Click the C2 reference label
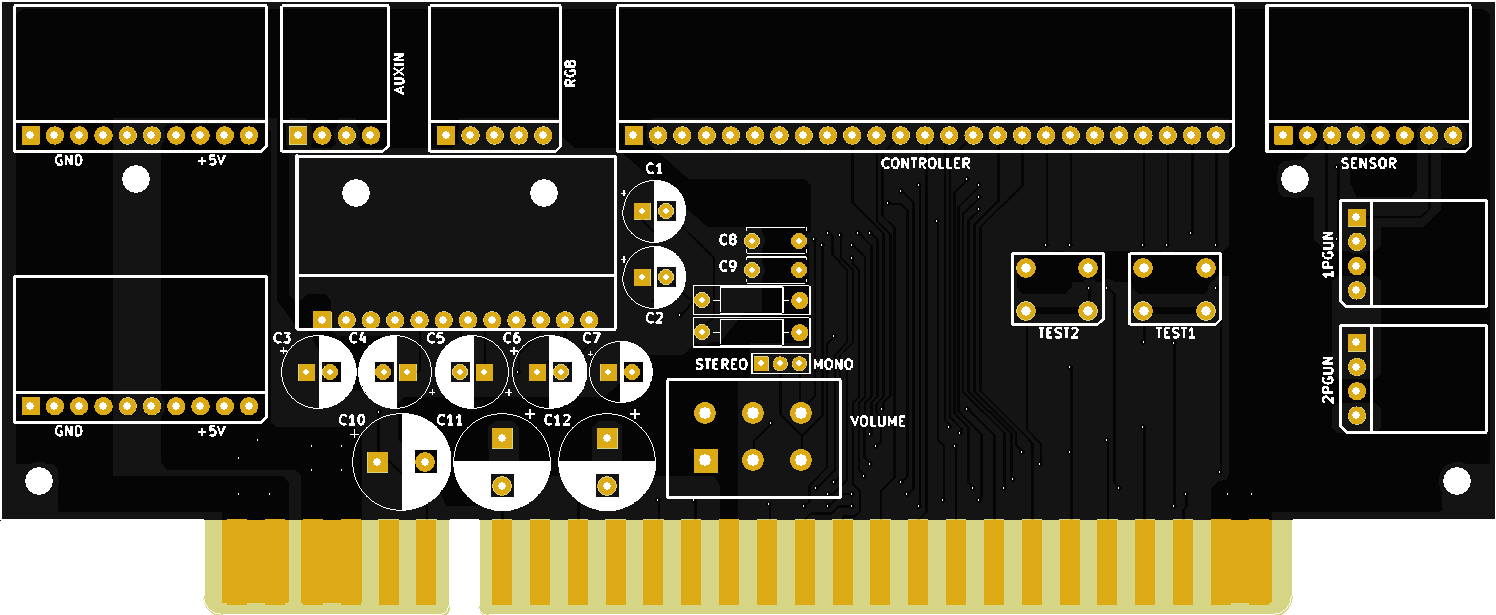 (x=654, y=318)
